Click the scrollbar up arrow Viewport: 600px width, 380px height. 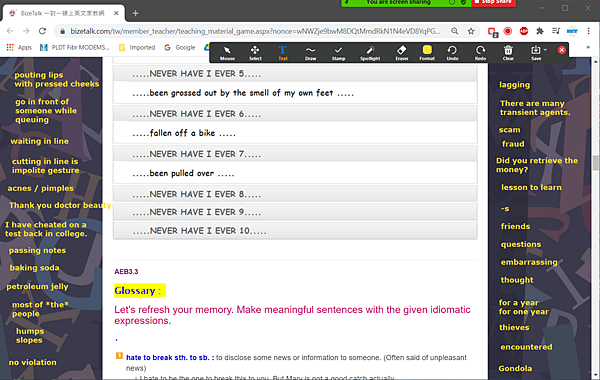pos(595,61)
